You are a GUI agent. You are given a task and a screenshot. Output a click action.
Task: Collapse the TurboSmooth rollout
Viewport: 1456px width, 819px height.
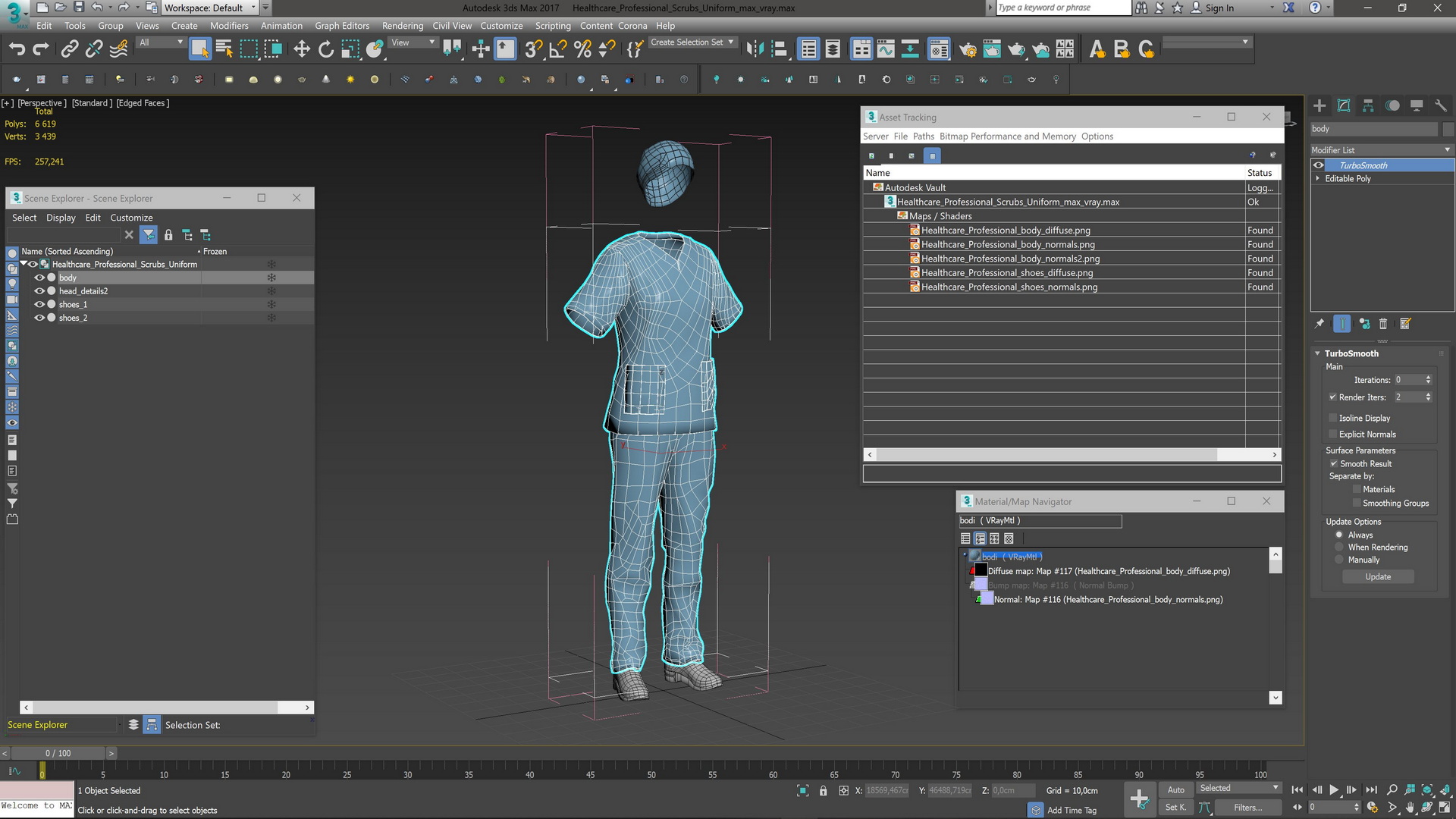pos(1318,353)
